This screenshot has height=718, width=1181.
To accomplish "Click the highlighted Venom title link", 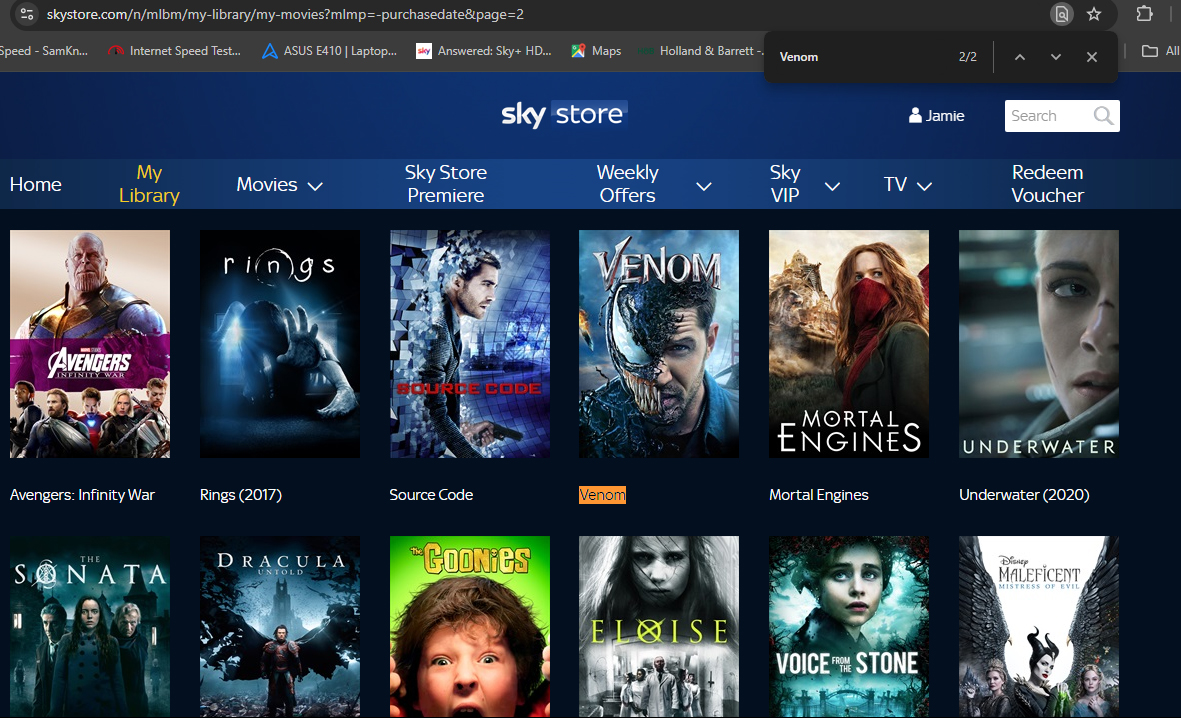I will coord(603,495).
